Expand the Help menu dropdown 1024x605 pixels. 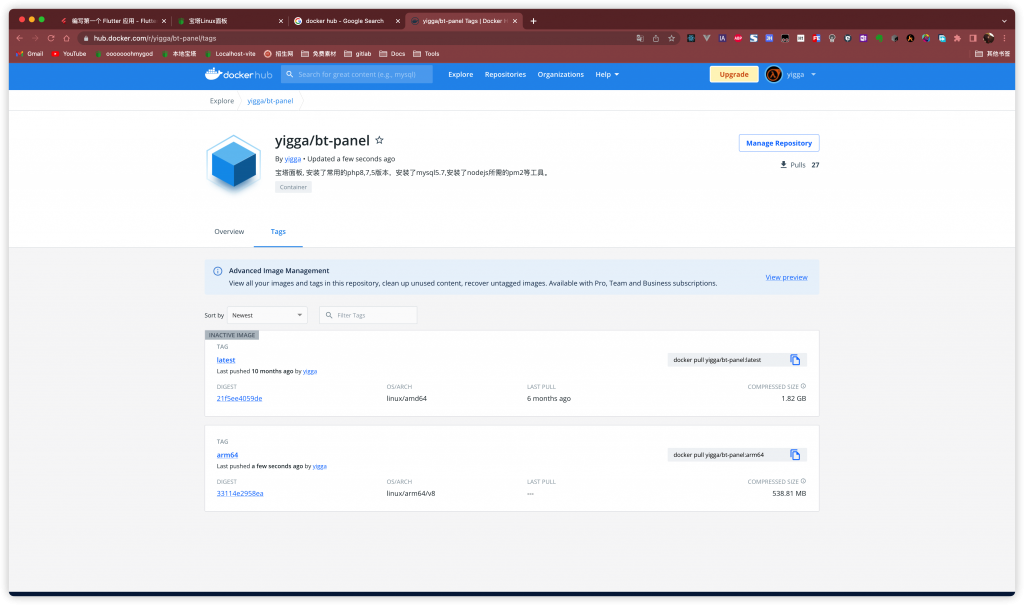coord(607,74)
